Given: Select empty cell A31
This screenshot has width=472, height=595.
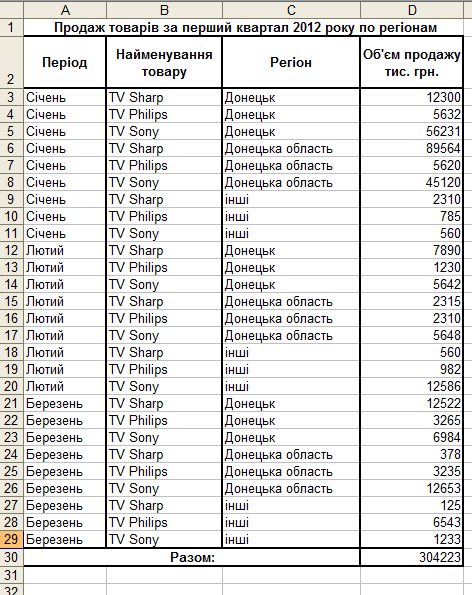Looking at the screenshot, I should pyautogui.click(x=65, y=575).
